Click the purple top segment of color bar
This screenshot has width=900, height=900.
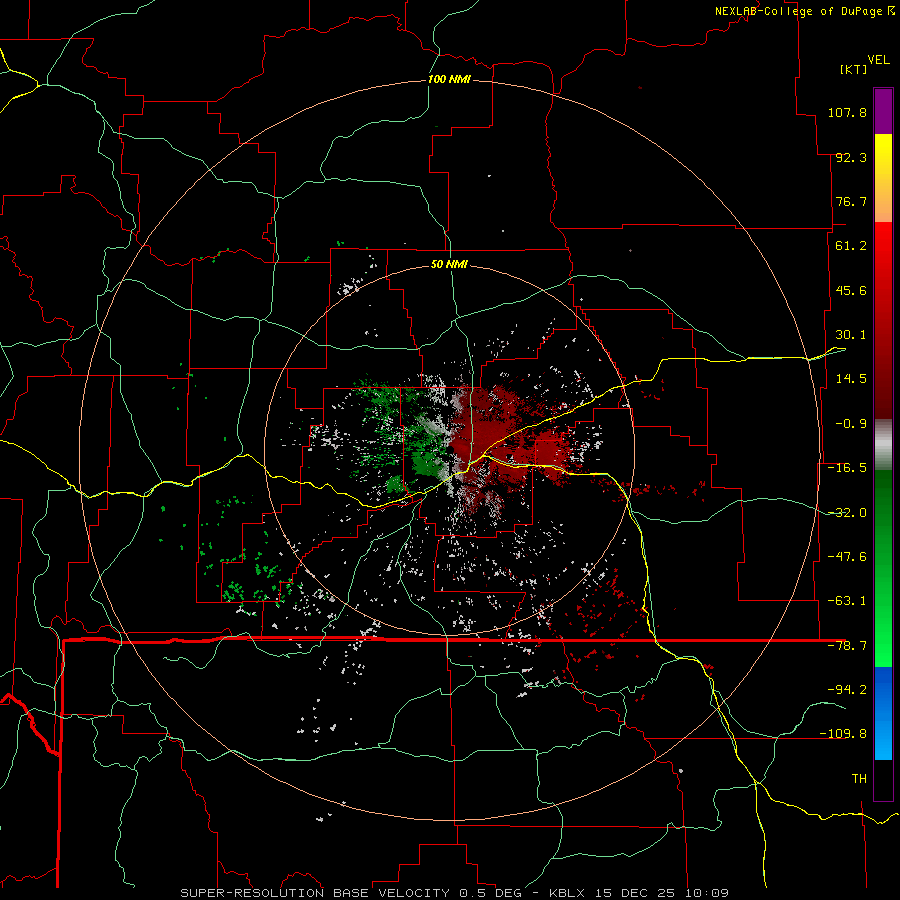tap(883, 112)
